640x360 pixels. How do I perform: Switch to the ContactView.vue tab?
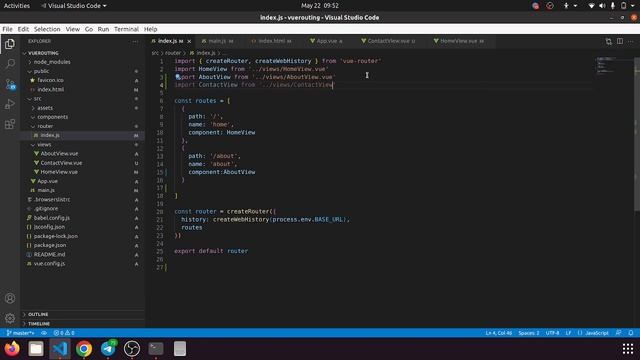(x=388, y=41)
